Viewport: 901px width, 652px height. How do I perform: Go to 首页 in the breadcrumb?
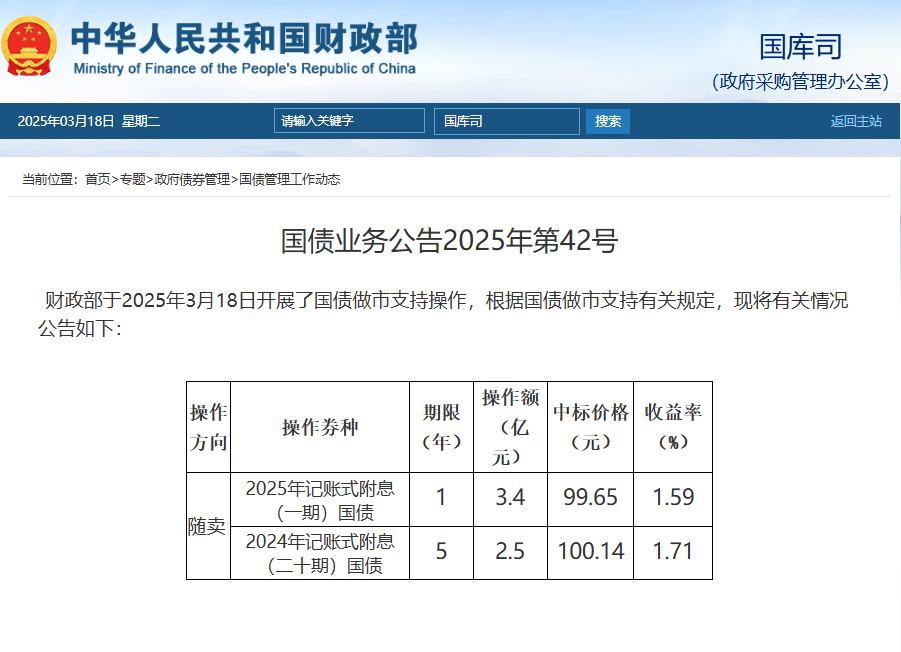pos(97,179)
